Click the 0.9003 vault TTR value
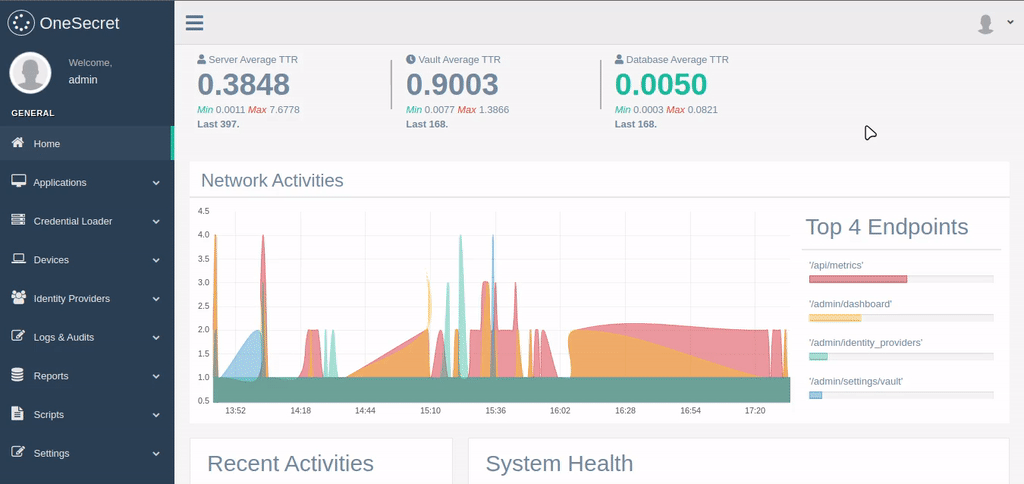The image size is (1024, 484). pyautogui.click(x=453, y=85)
